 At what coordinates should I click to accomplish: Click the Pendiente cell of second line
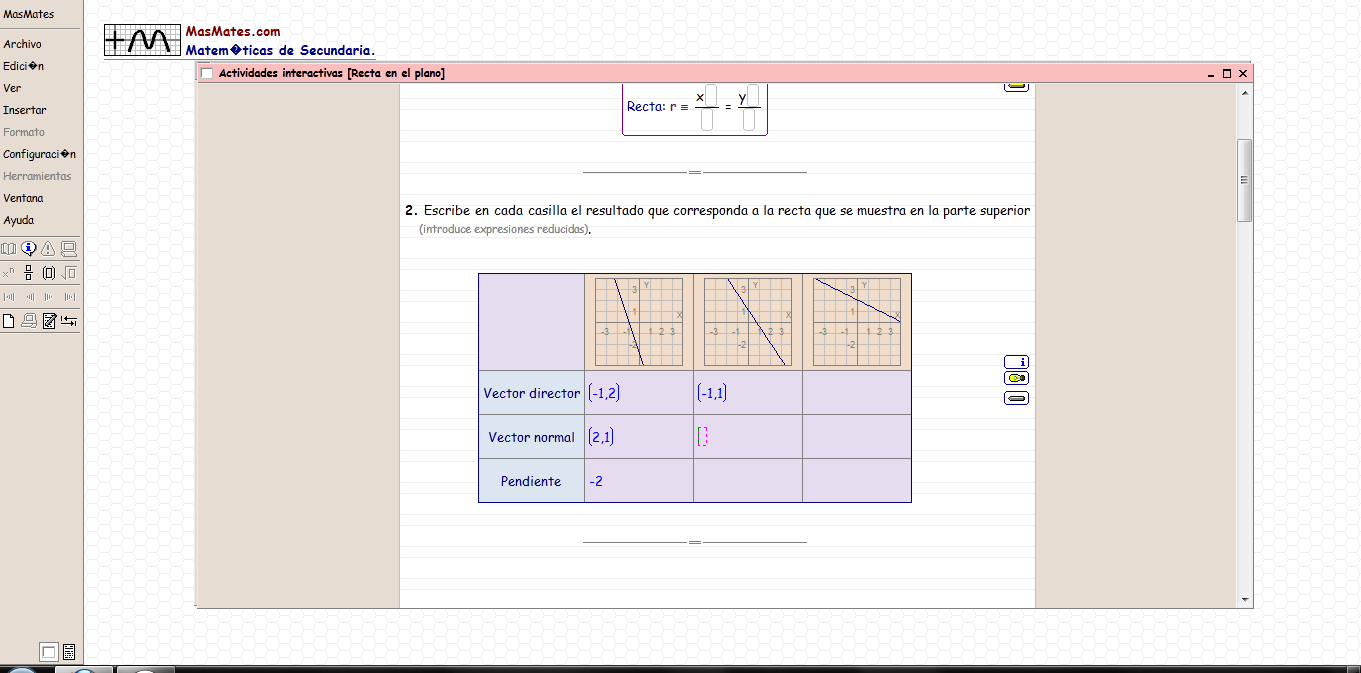tap(747, 481)
